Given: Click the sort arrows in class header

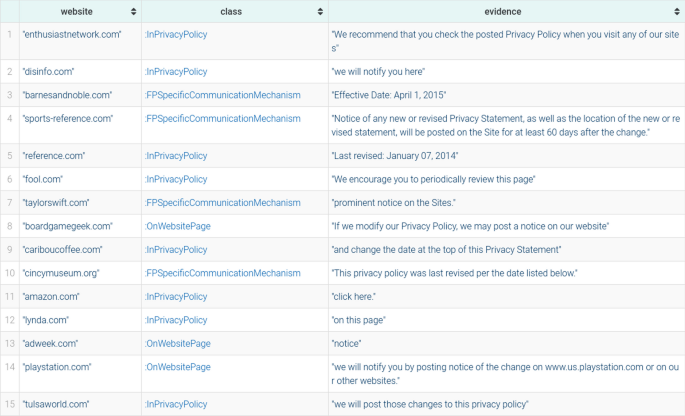Looking at the screenshot, I should click(320, 11).
